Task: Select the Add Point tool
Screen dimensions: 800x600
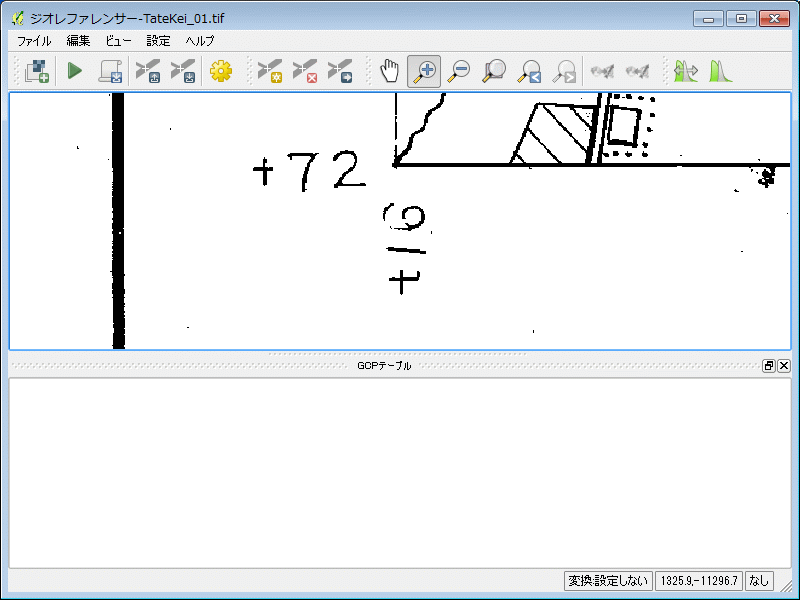Action: (270, 71)
